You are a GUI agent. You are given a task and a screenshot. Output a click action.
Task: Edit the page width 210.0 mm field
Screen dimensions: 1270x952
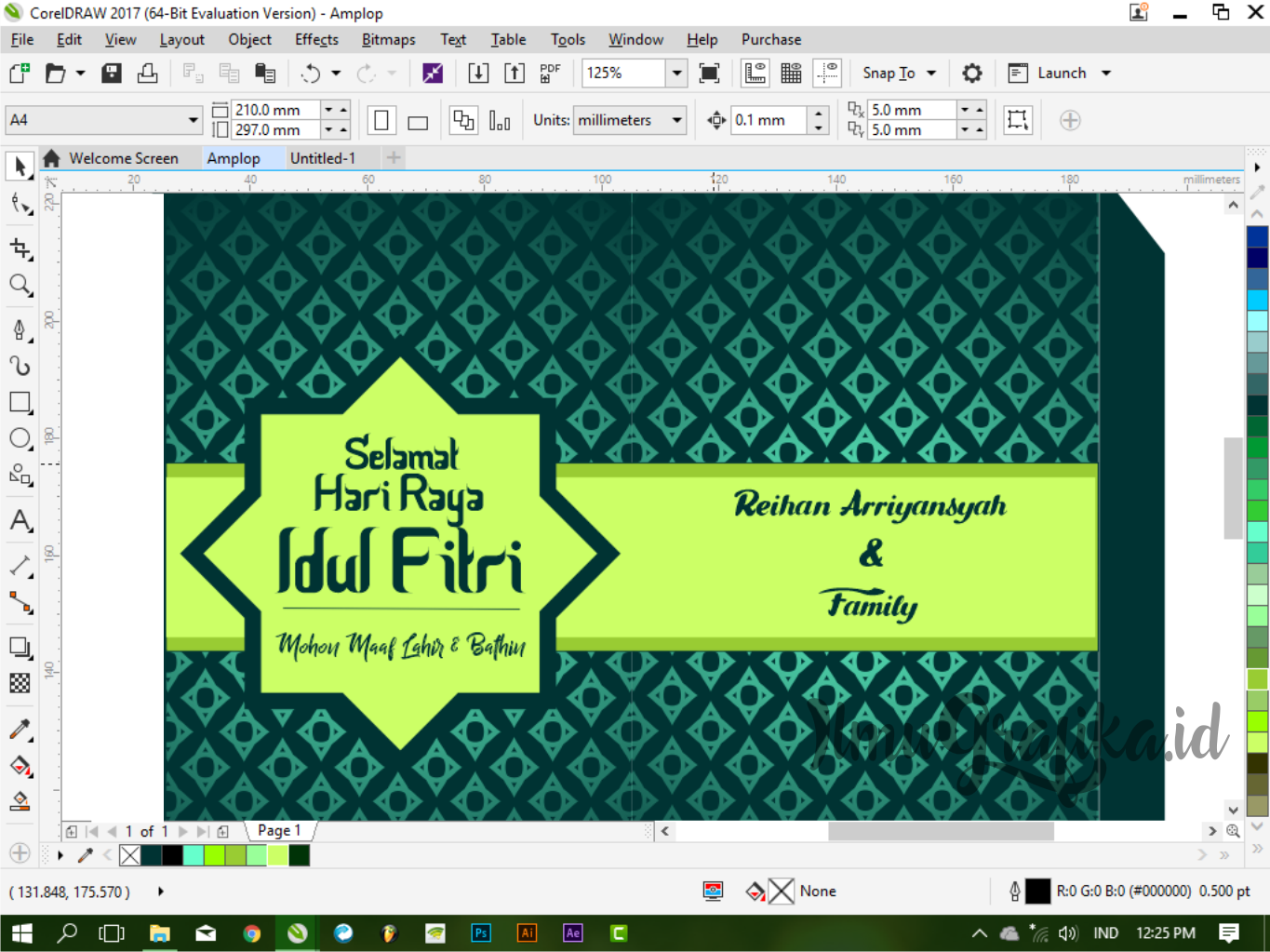tap(275, 110)
